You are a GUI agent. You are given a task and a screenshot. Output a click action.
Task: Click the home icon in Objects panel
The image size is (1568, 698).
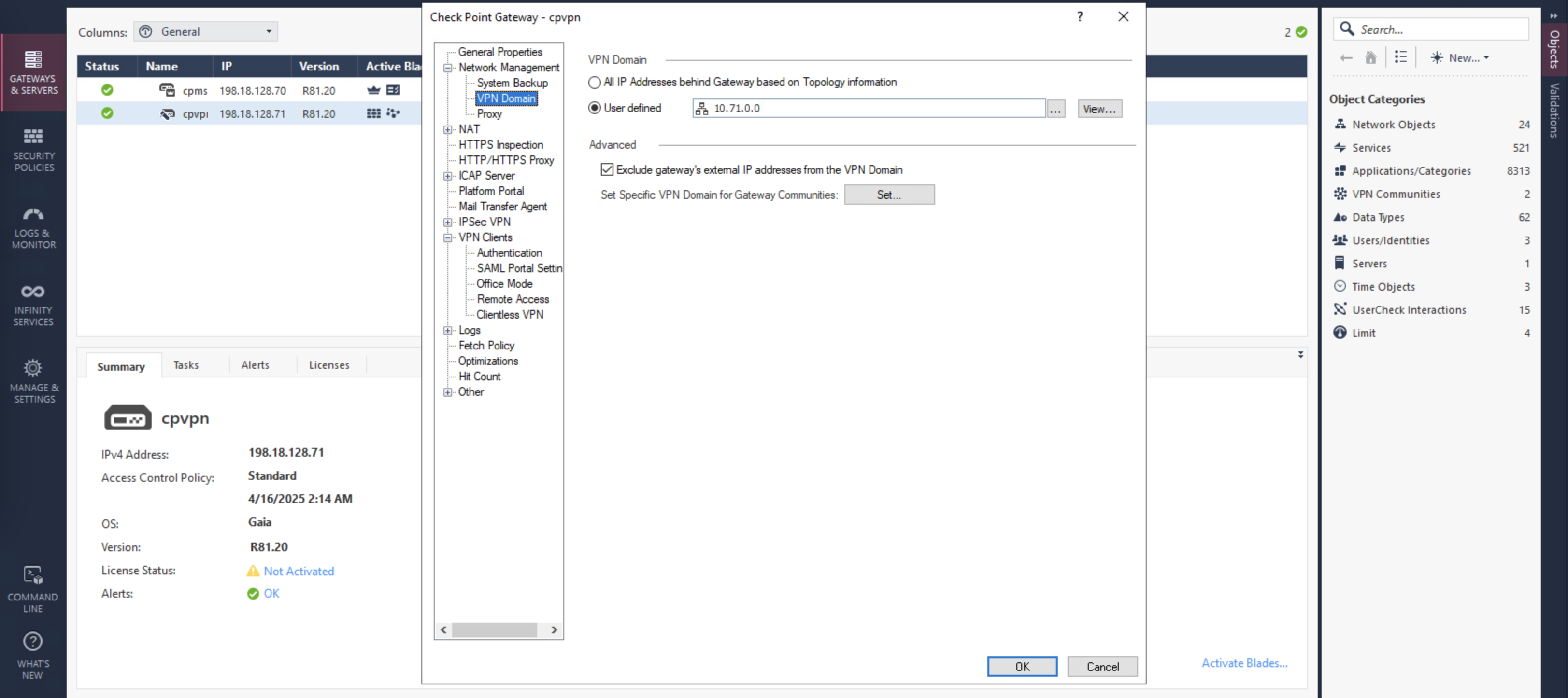point(1370,58)
